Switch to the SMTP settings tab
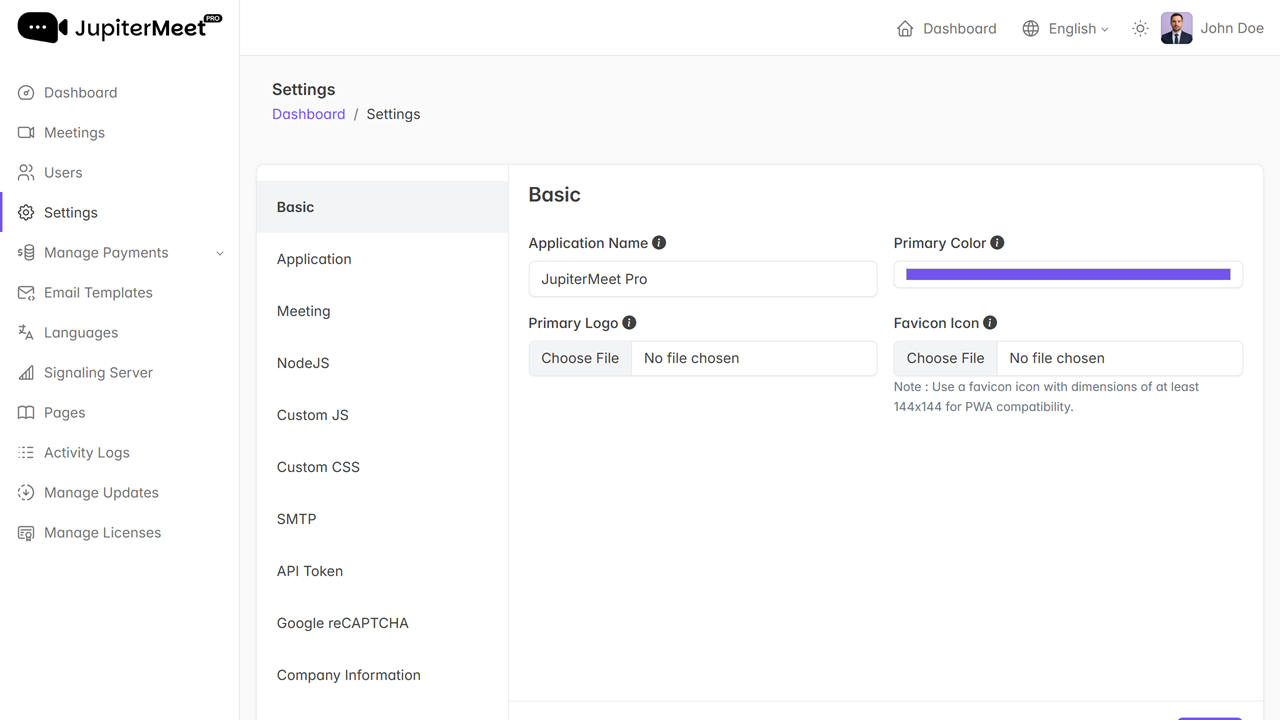1280x720 pixels. (x=297, y=519)
